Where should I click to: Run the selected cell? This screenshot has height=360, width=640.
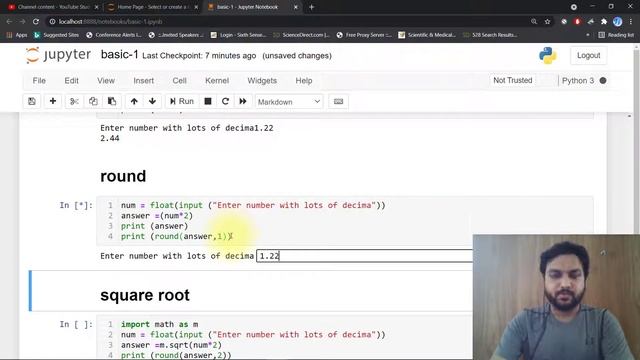(x=182, y=101)
